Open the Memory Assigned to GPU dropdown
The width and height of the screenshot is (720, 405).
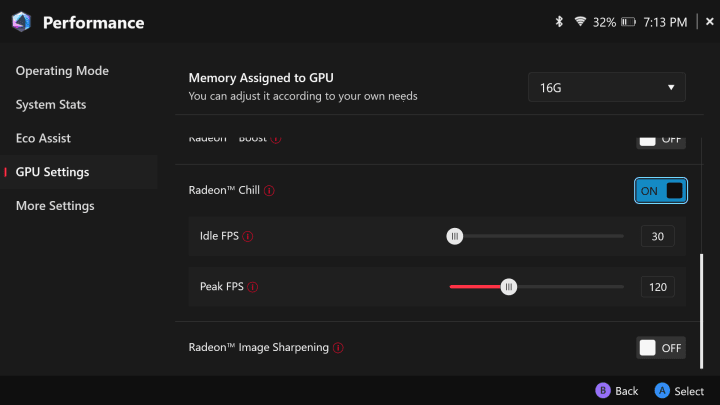607,87
